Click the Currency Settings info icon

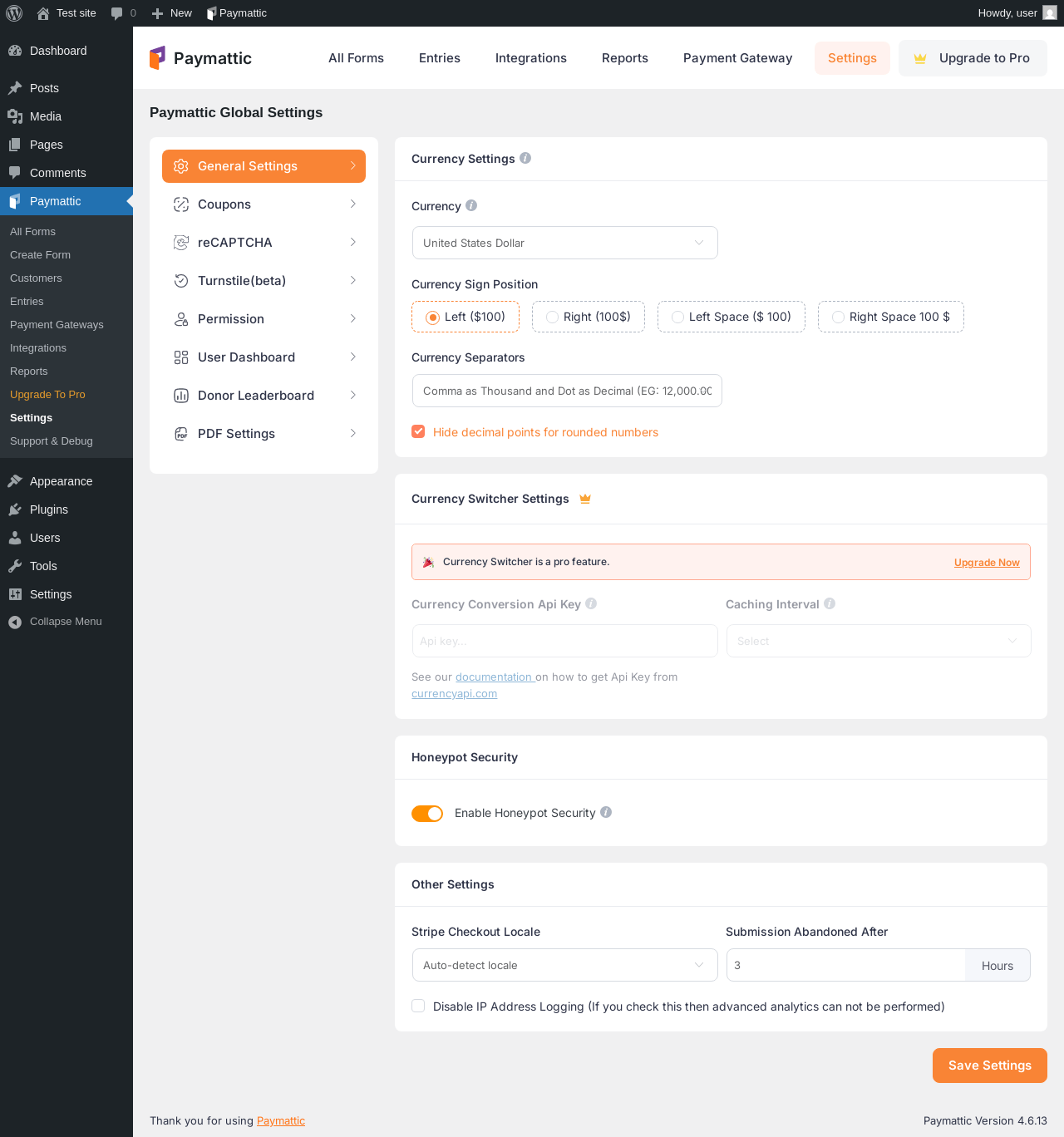(525, 158)
